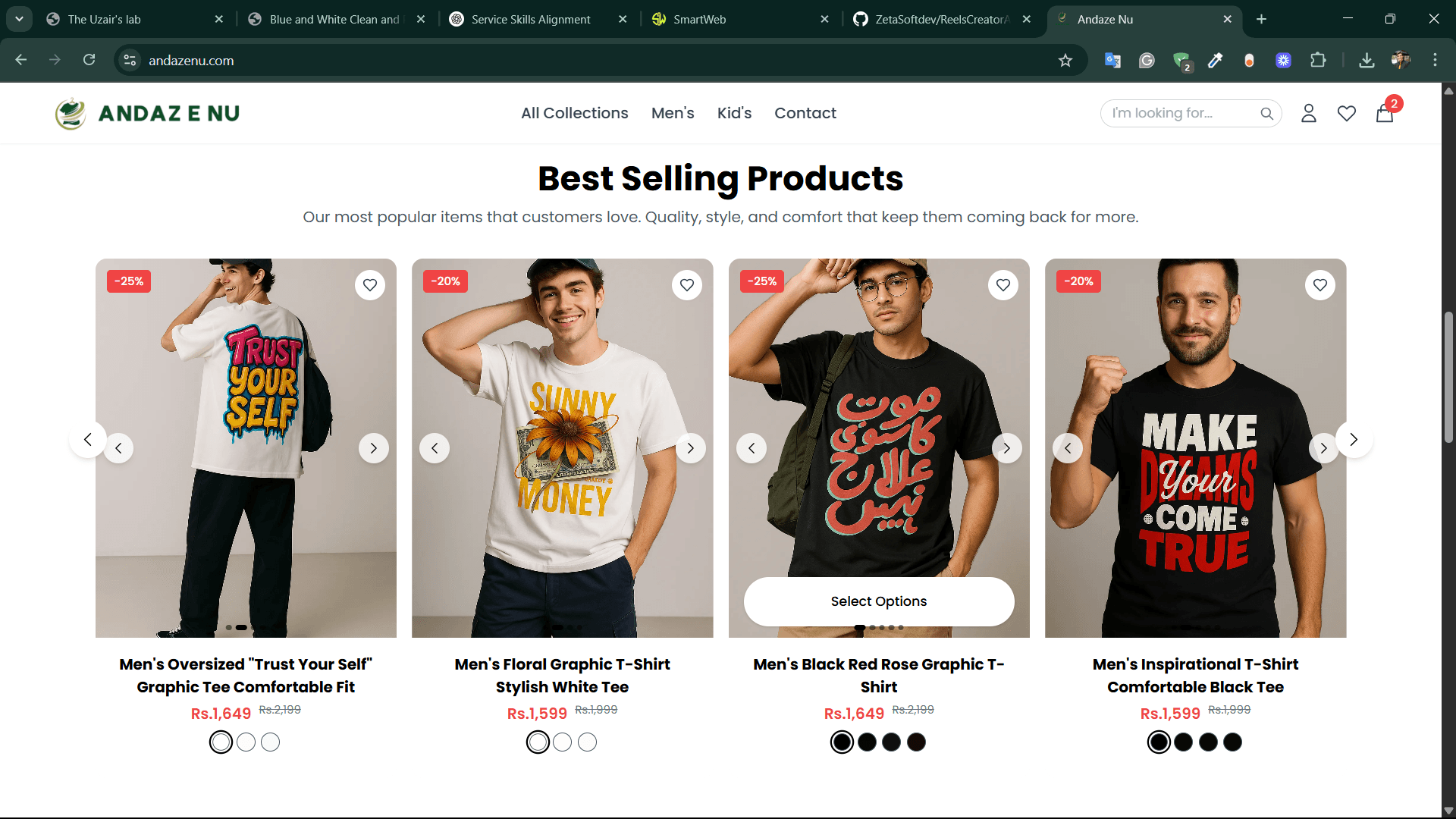Click the Andaz E Nu logo
Screen dimensions: 1456x819
[x=146, y=113]
